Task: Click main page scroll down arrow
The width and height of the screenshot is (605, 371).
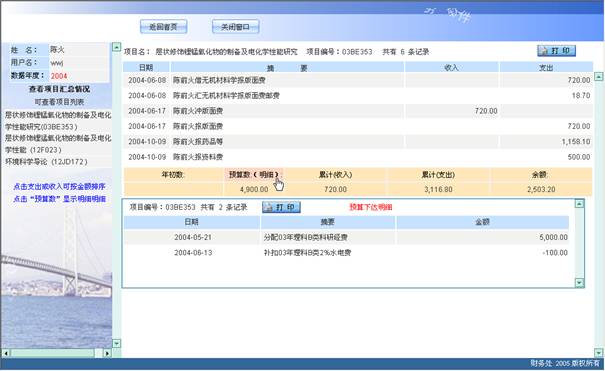Action: 598,352
